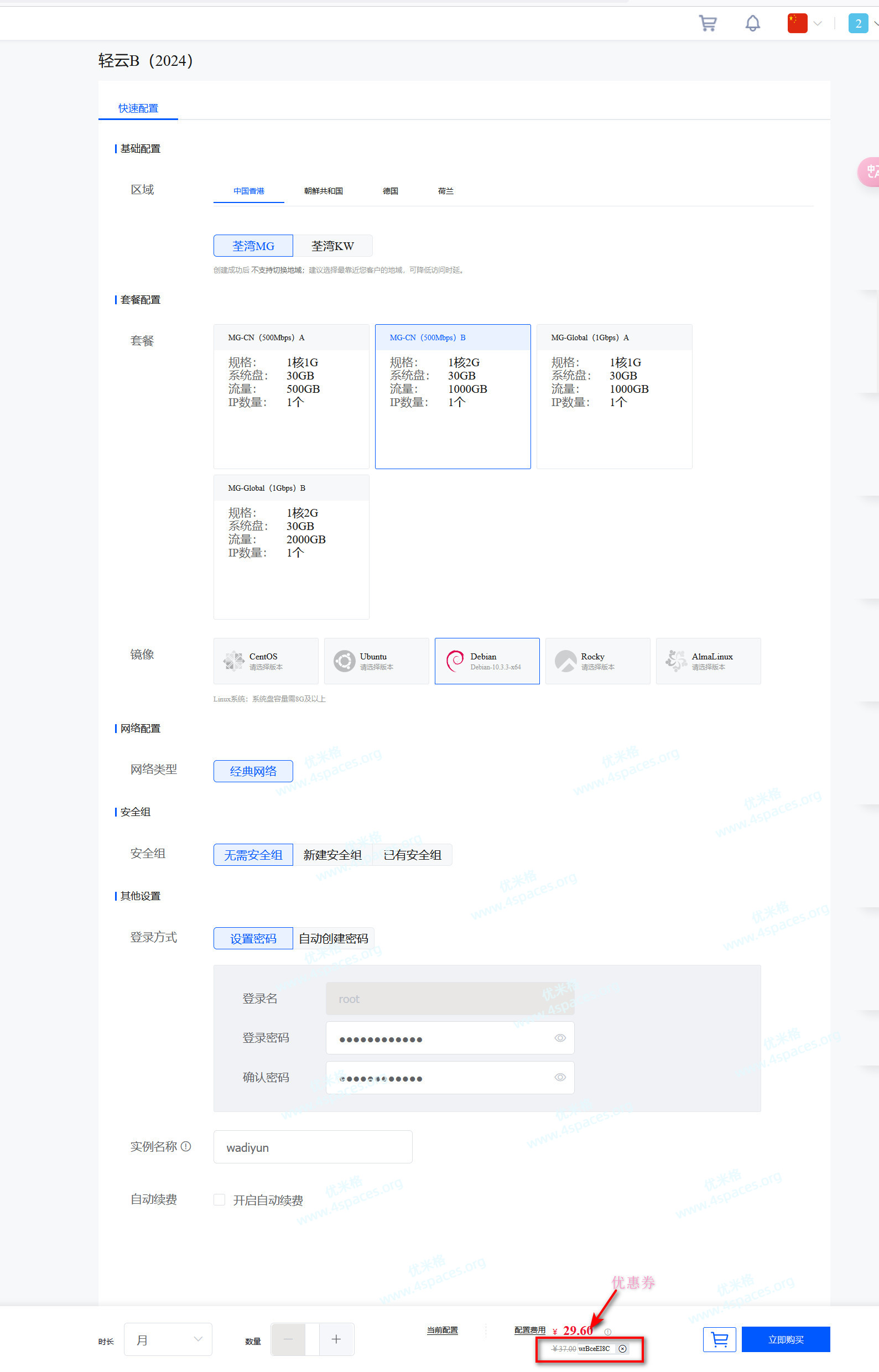This screenshot has width=879, height=1372.
Task: Switch region tab to 德国
Action: (391, 191)
